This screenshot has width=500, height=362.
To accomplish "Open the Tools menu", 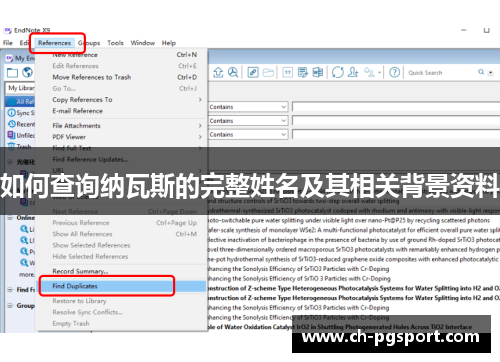I will coord(115,43).
